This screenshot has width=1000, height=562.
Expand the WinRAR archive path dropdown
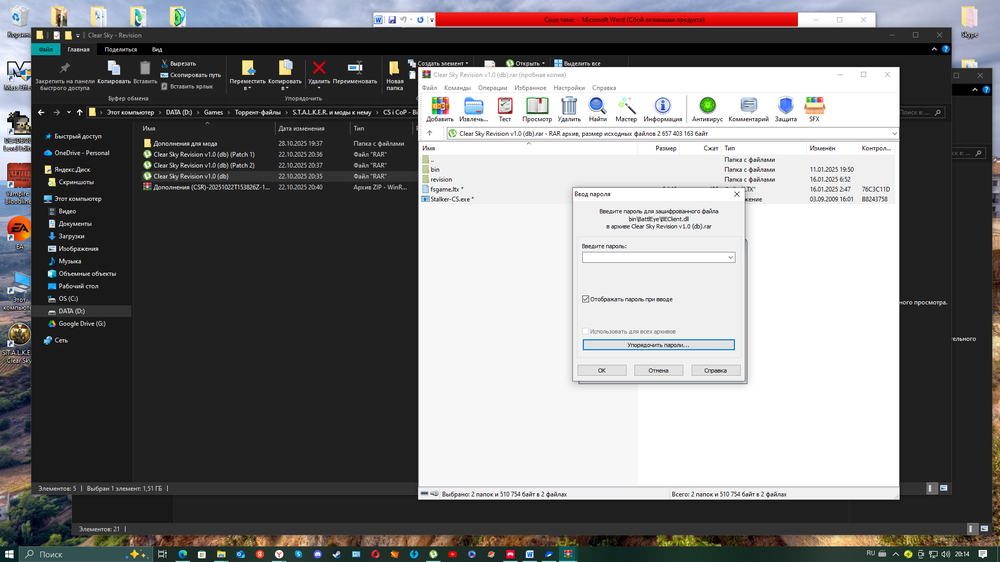pyautogui.click(x=893, y=133)
